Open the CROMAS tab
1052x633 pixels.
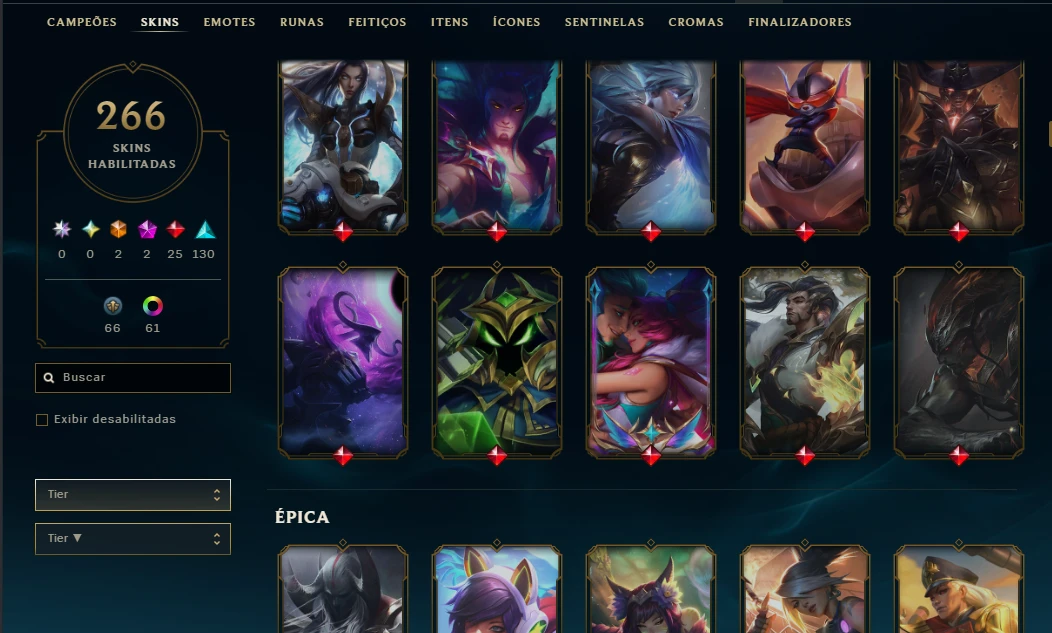696,22
